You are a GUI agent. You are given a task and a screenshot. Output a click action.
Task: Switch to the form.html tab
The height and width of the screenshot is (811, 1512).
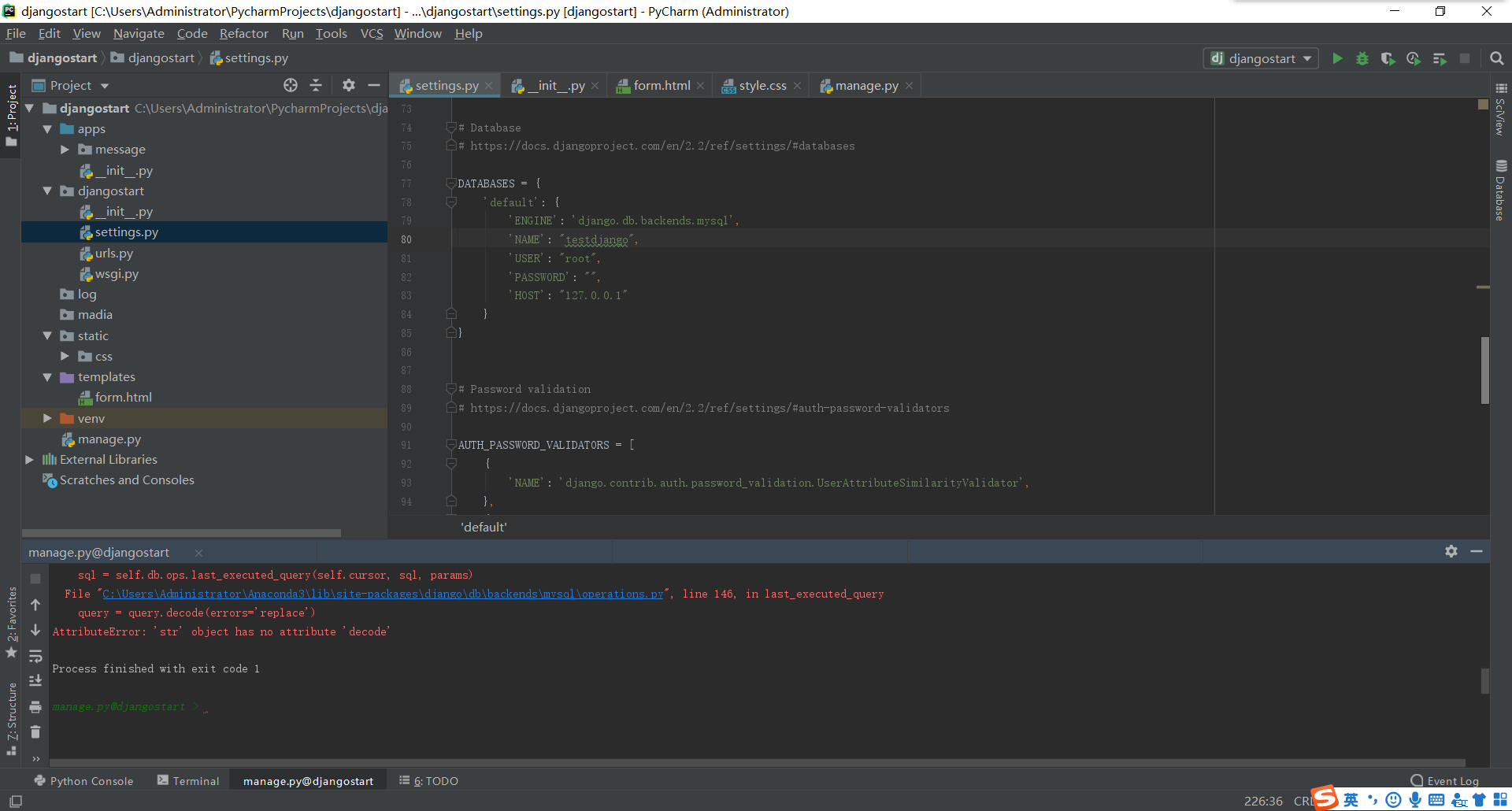[661, 86]
